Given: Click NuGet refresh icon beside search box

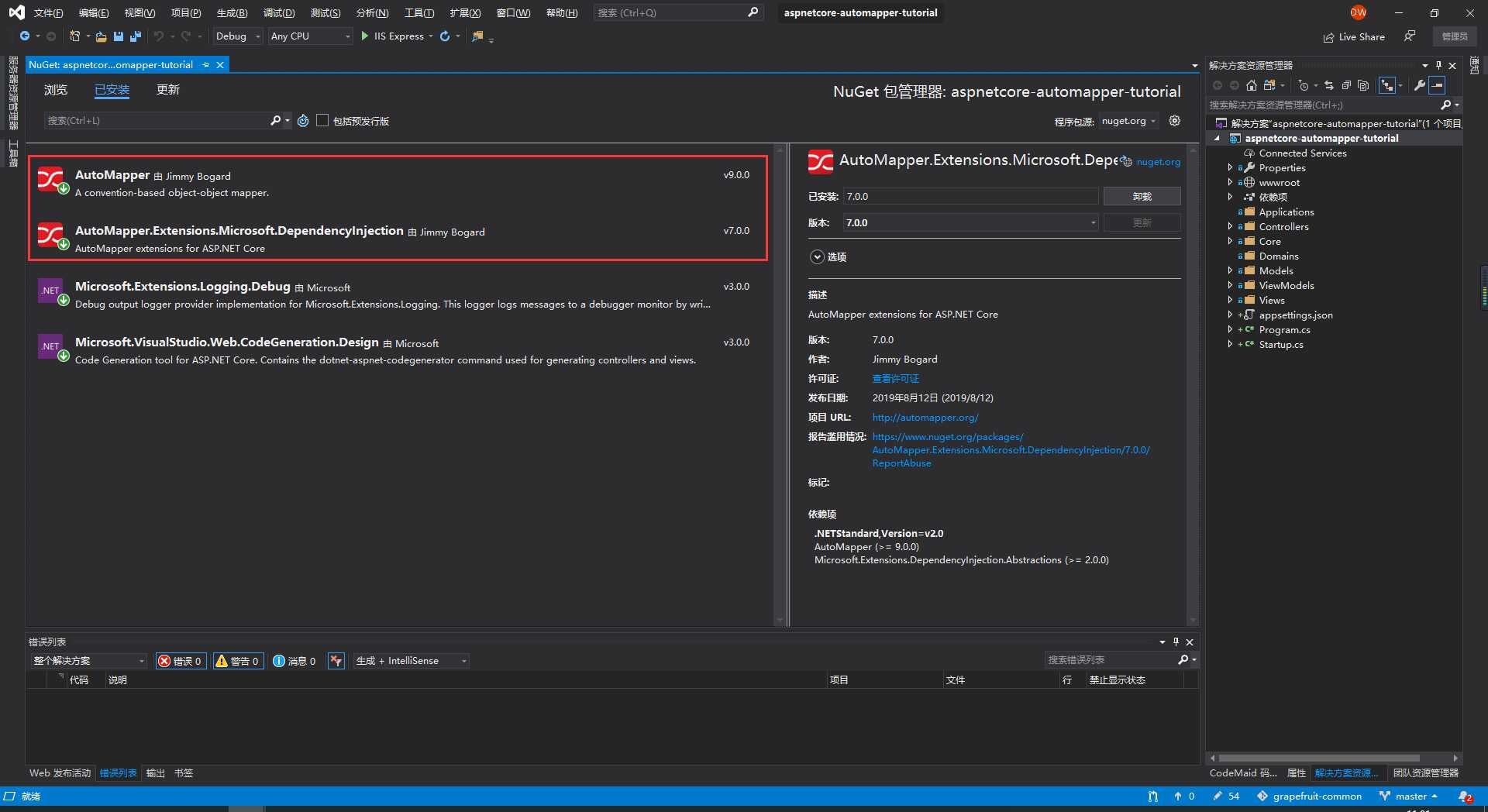Looking at the screenshot, I should (303, 121).
